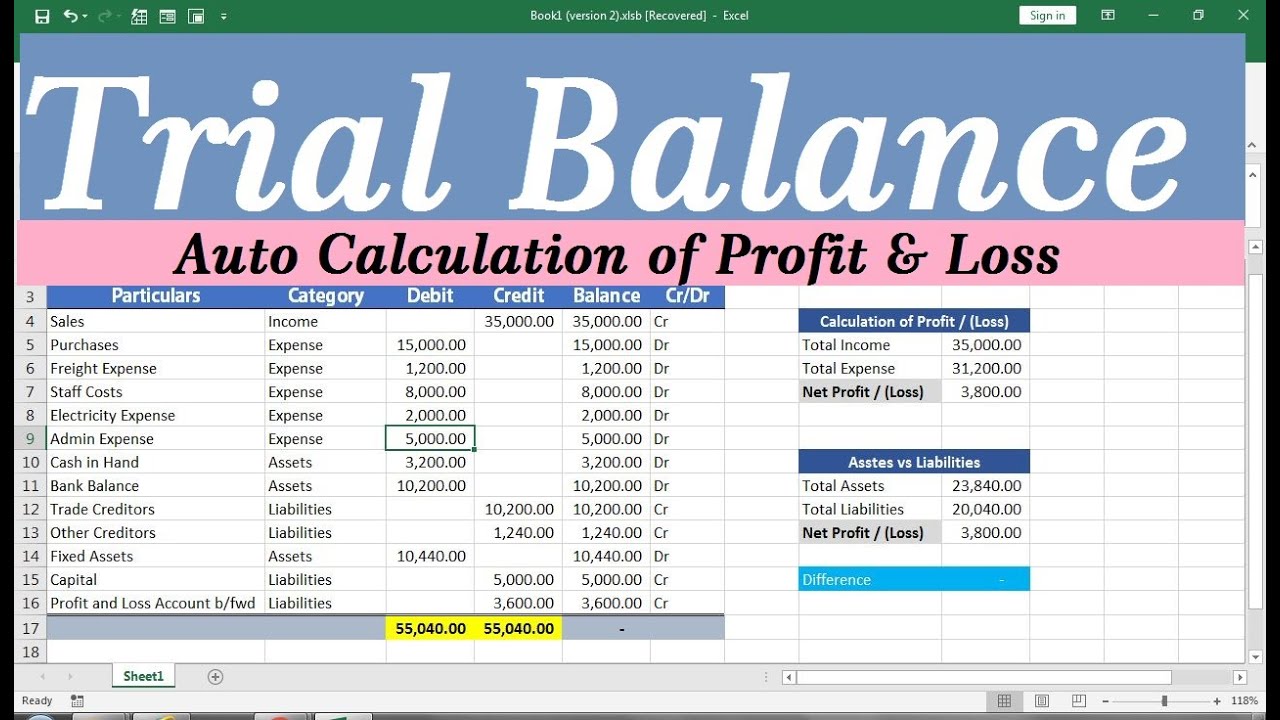The width and height of the screenshot is (1280, 720).
Task: Save the workbook using the Save icon
Action: 42,16
